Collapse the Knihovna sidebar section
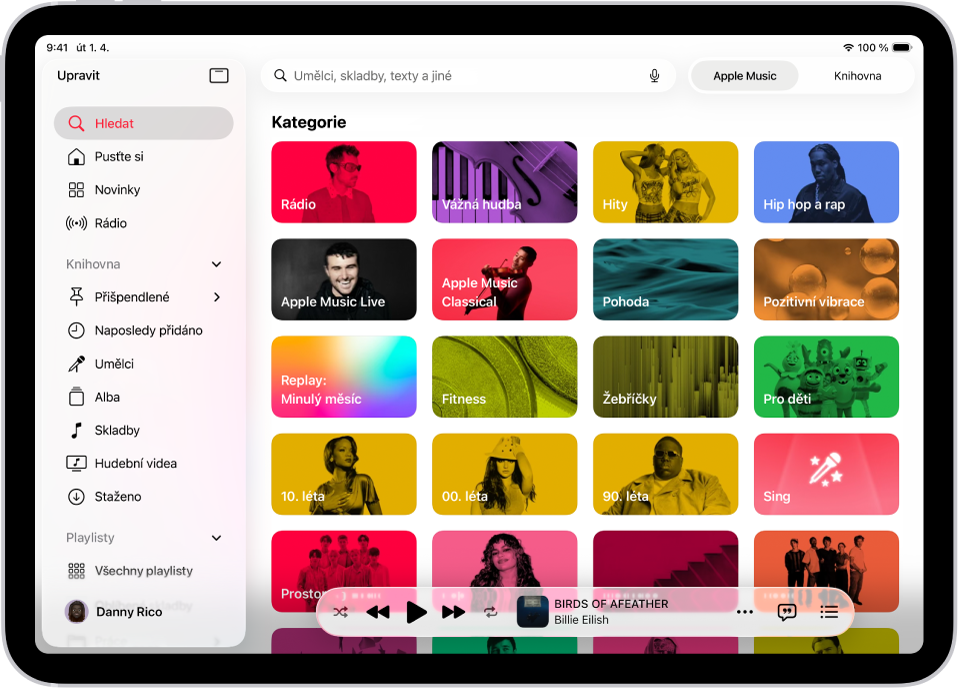963x689 pixels. [216, 264]
